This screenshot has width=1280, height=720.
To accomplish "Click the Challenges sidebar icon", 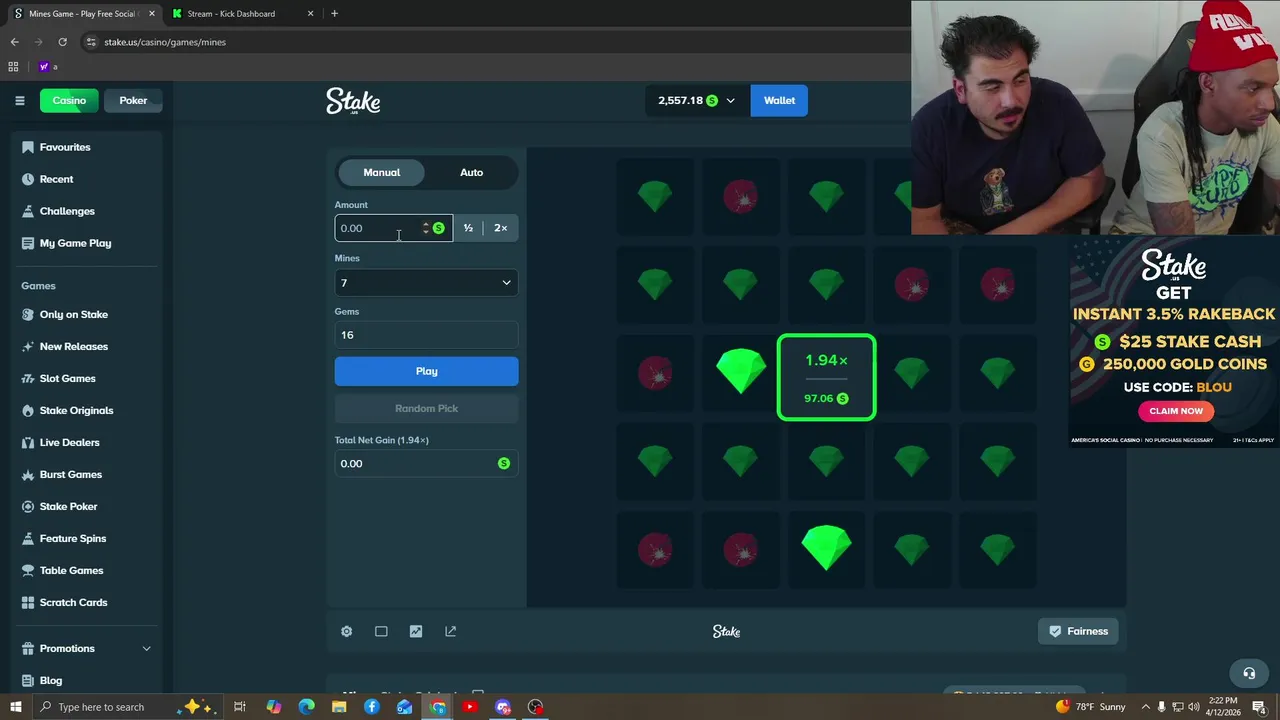I will 28,211.
